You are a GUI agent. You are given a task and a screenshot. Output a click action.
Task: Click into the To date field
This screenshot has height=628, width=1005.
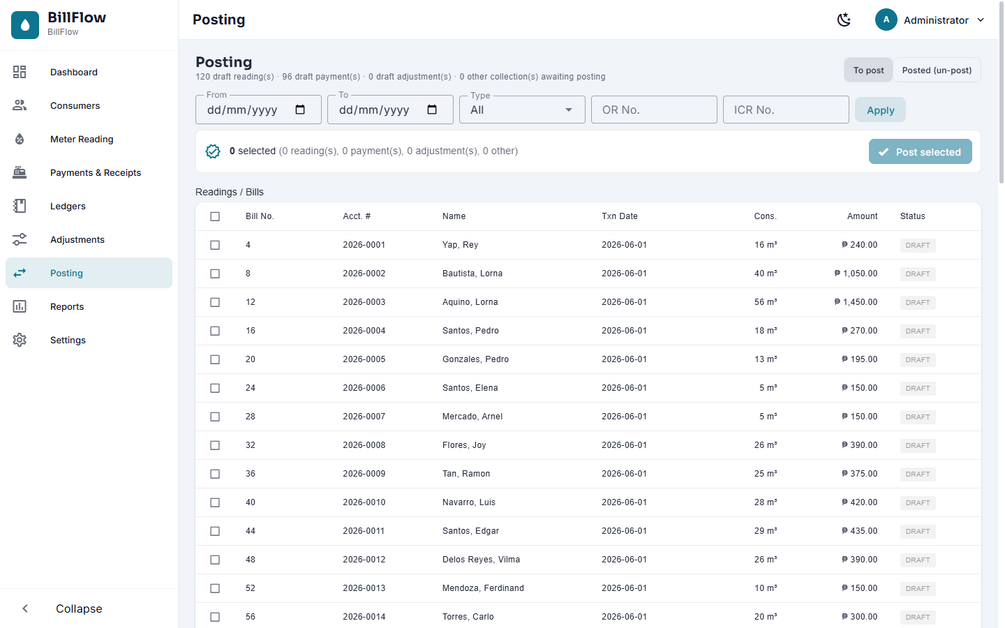pos(390,110)
